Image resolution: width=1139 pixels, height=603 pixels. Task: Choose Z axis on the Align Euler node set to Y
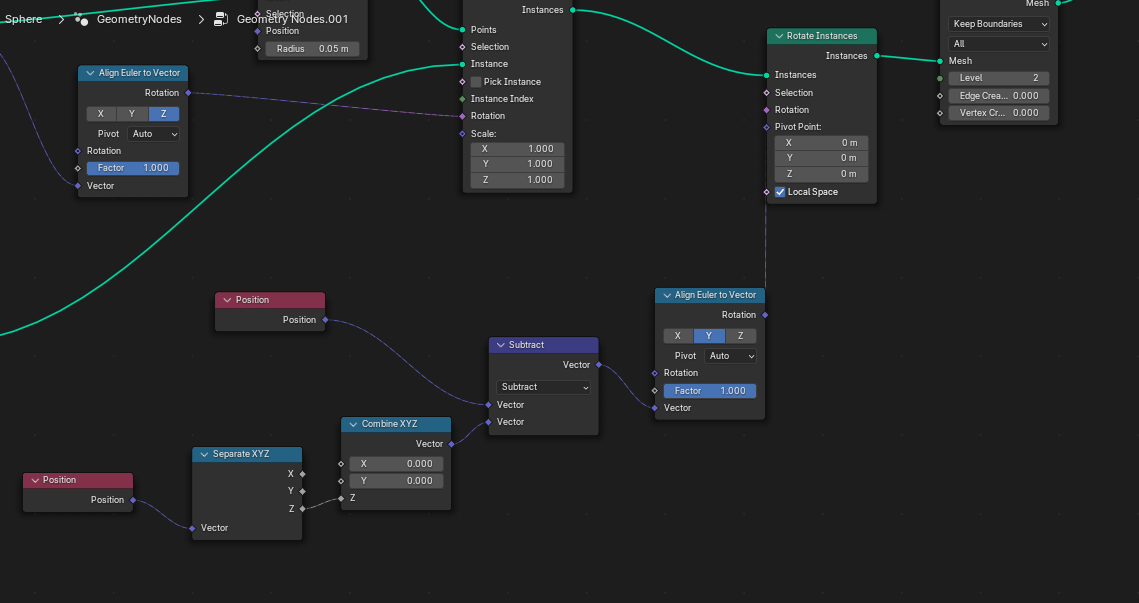(x=740, y=336)
